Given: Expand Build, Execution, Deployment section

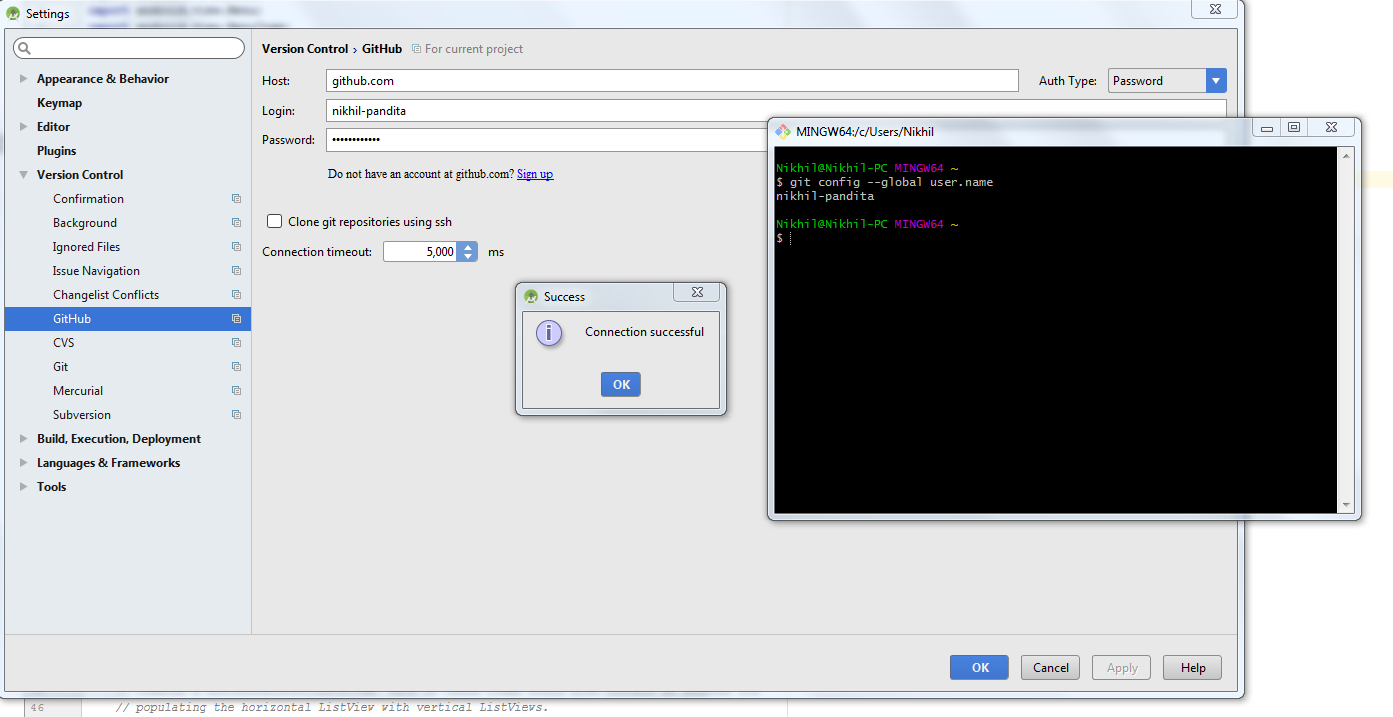Looking at the screenshot, I should (x=24, y=439).
